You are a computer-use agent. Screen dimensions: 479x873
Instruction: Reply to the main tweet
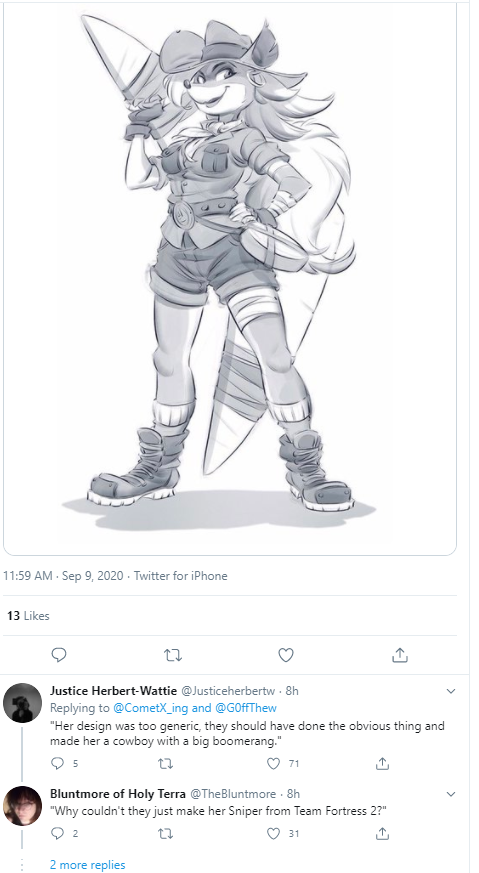[x=58, y=655]
